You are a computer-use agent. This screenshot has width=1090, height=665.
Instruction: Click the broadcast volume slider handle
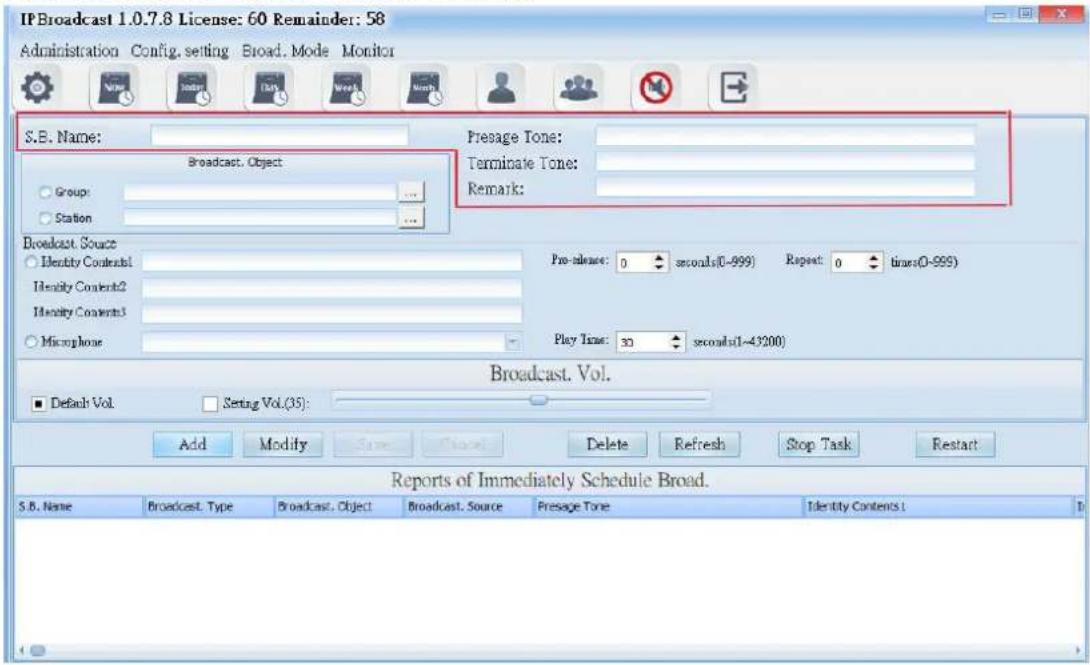[539, 400]
